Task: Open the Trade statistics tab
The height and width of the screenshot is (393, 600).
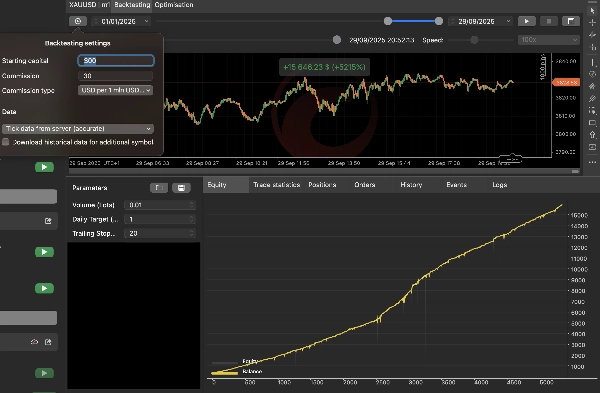Action: click(277, 185)
